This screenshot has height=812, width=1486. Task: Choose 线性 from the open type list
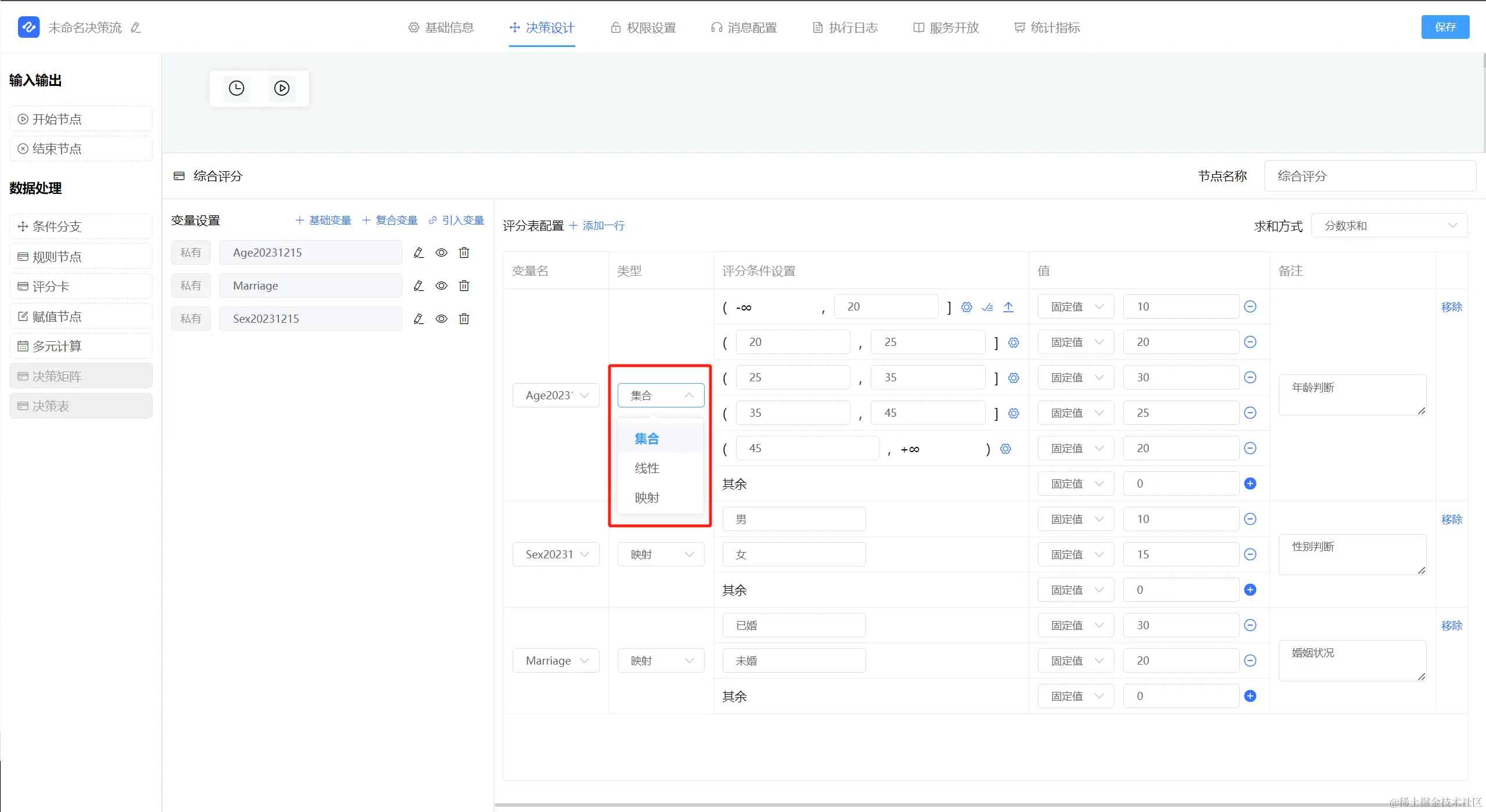pyautogui.click(x=647, y=468)
